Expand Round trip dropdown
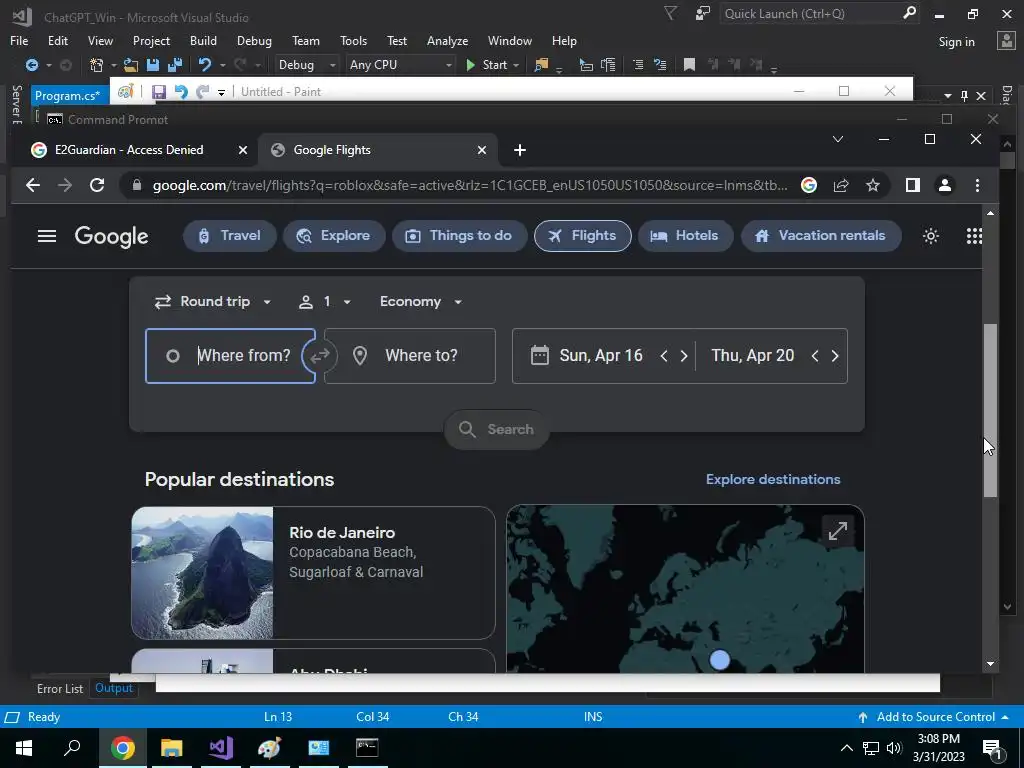Image resolution: width=1024 pixels, height=768 pixels. click(x=212, y=302)
